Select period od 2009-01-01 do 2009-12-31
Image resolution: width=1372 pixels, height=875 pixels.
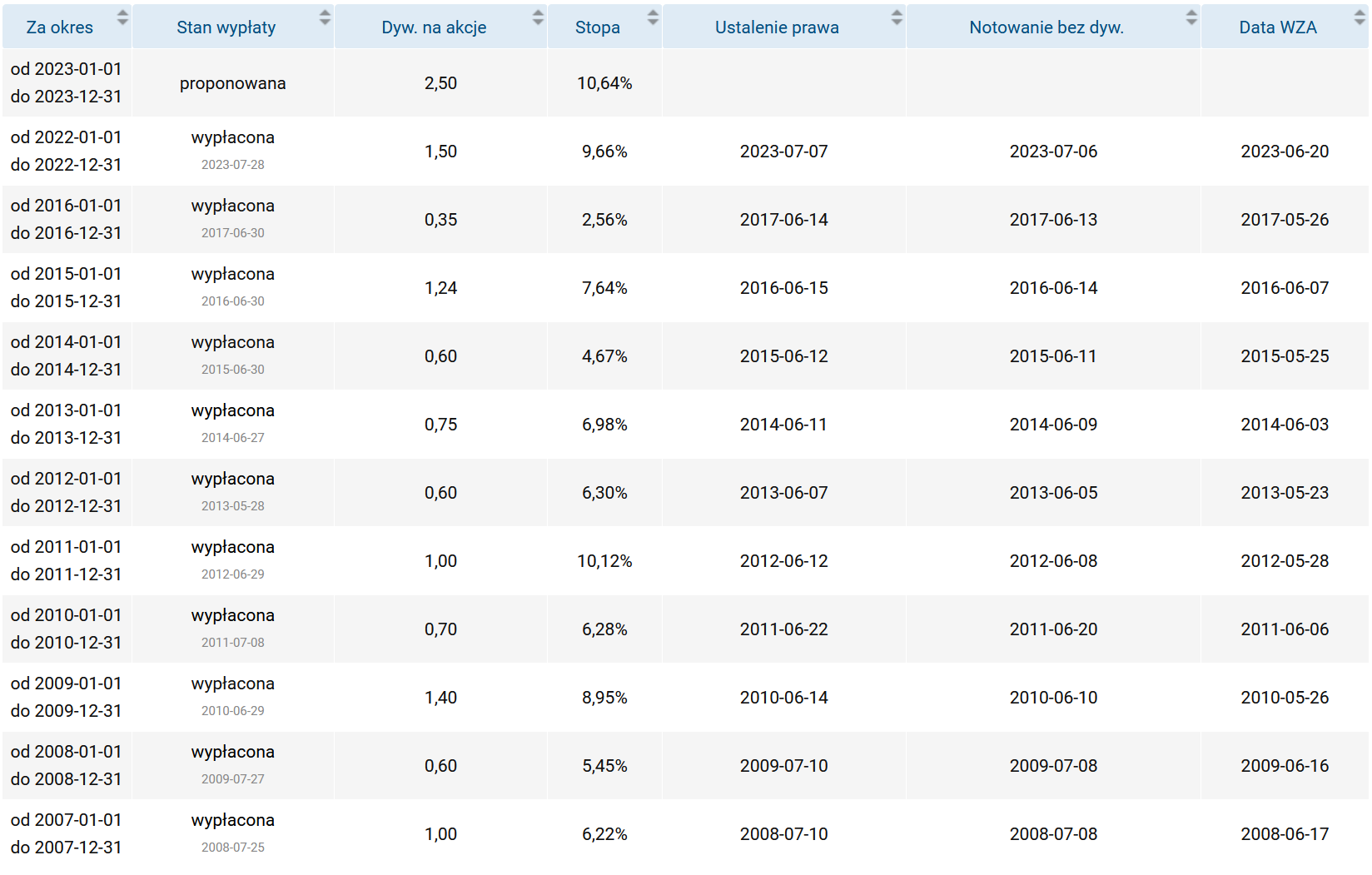66,697
